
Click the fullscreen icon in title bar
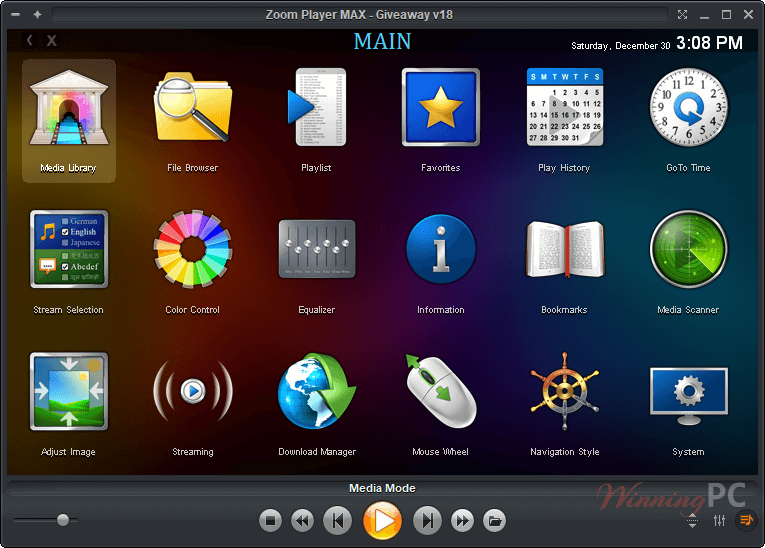683,15
